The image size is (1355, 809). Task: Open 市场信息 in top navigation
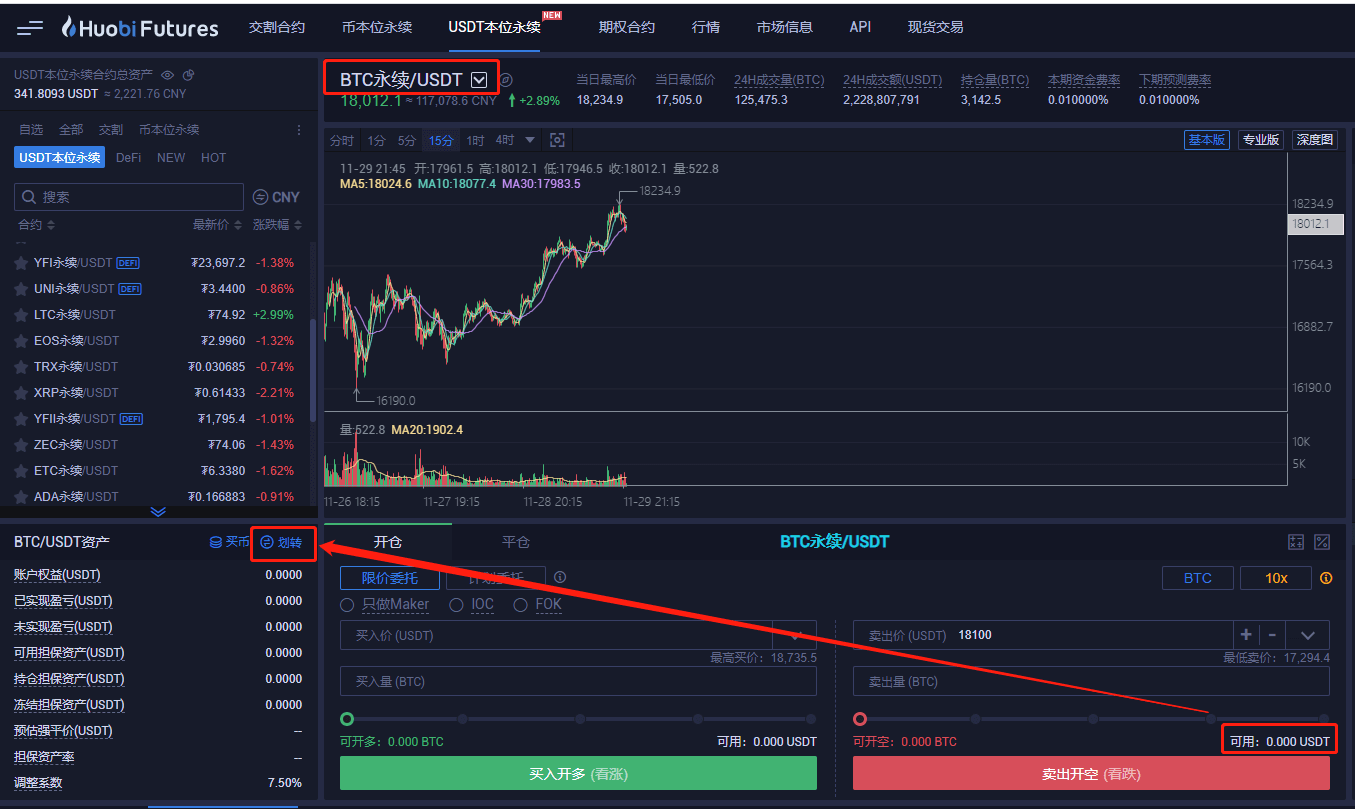coord(785,27)
